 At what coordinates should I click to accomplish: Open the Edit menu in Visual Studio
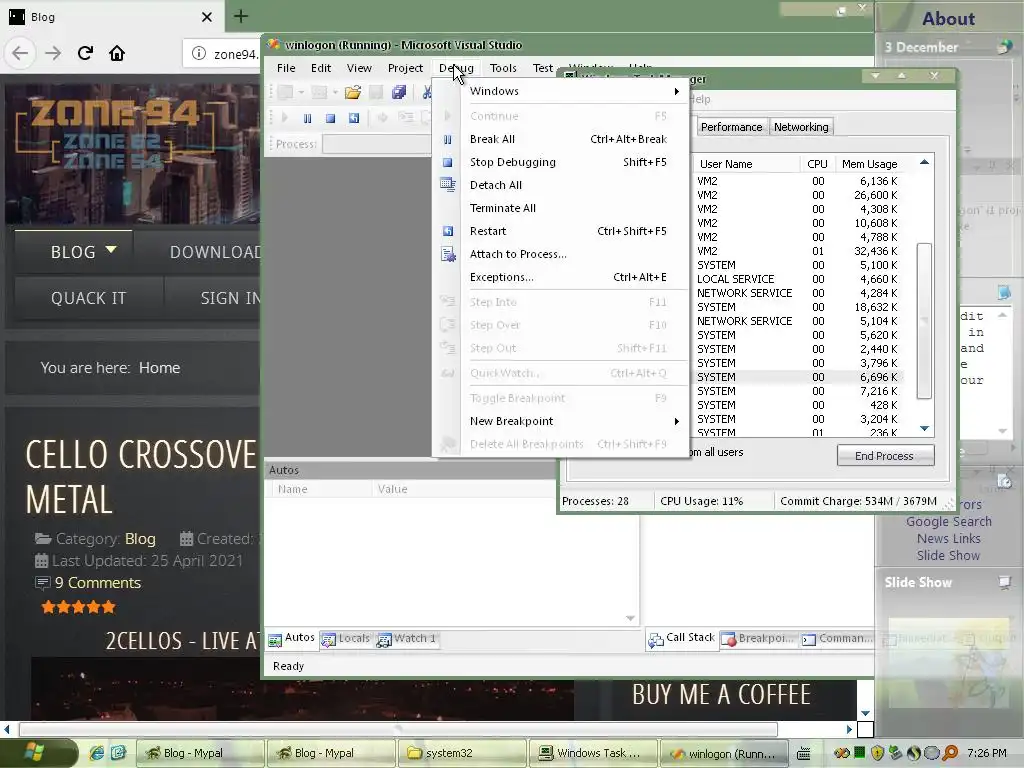(x=321, y=68)
